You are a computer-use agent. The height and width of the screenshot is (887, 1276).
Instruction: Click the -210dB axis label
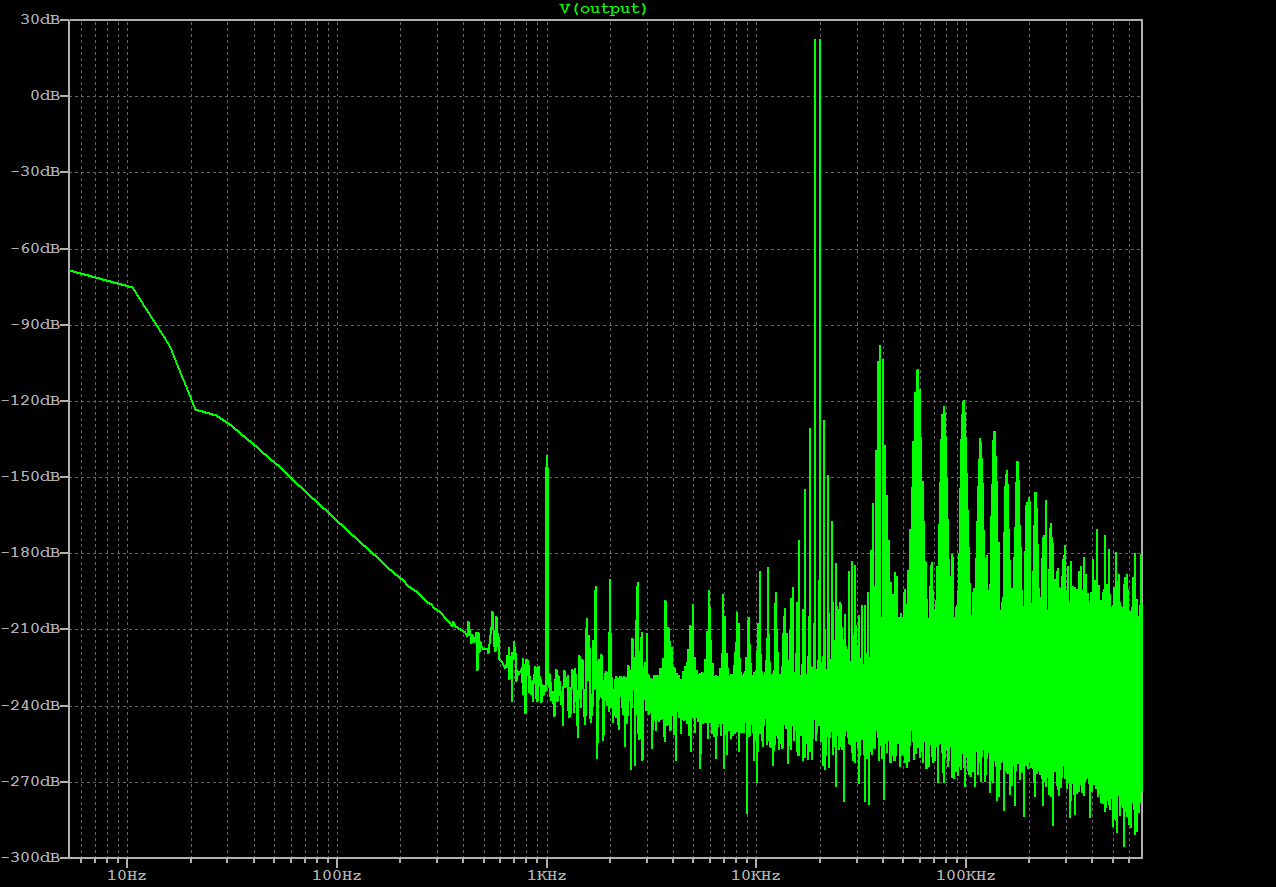click(x=33, y=628)
